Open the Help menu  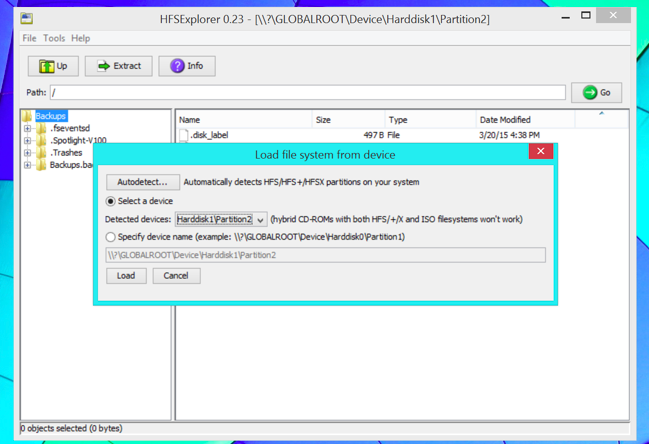[80, 38]
